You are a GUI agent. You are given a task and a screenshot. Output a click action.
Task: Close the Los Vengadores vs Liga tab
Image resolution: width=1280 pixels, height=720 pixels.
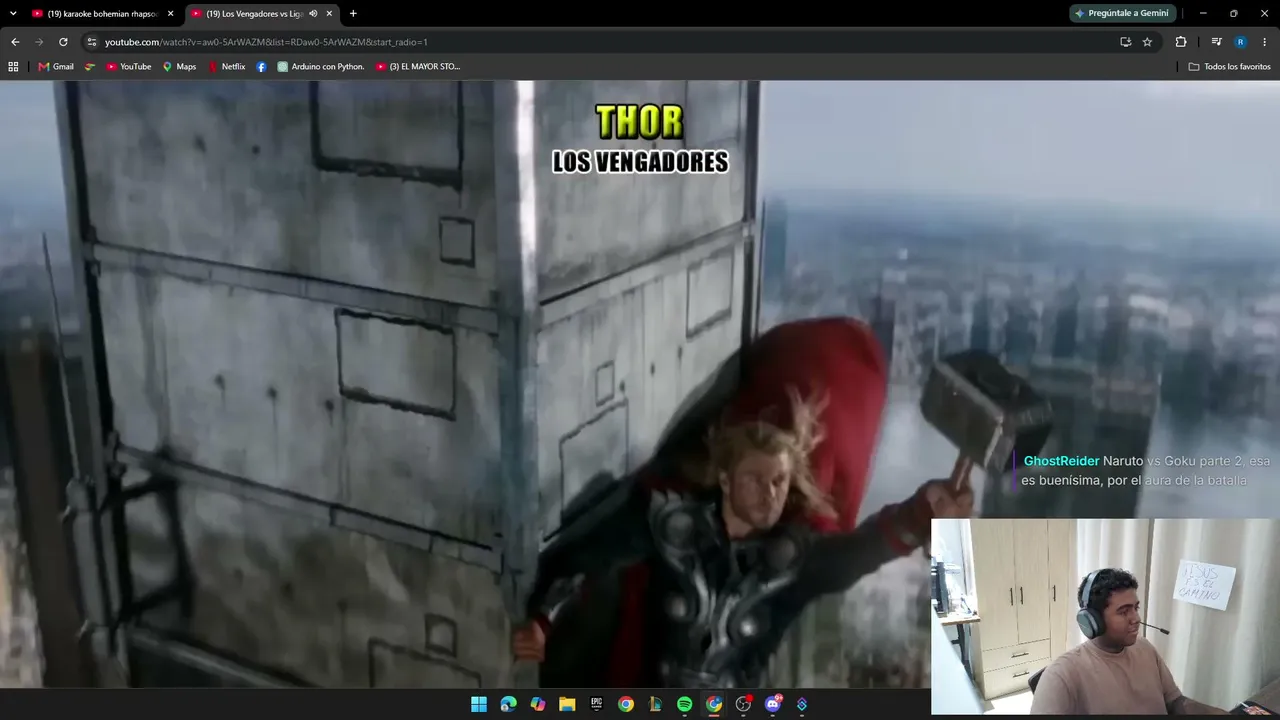(329, 13)
